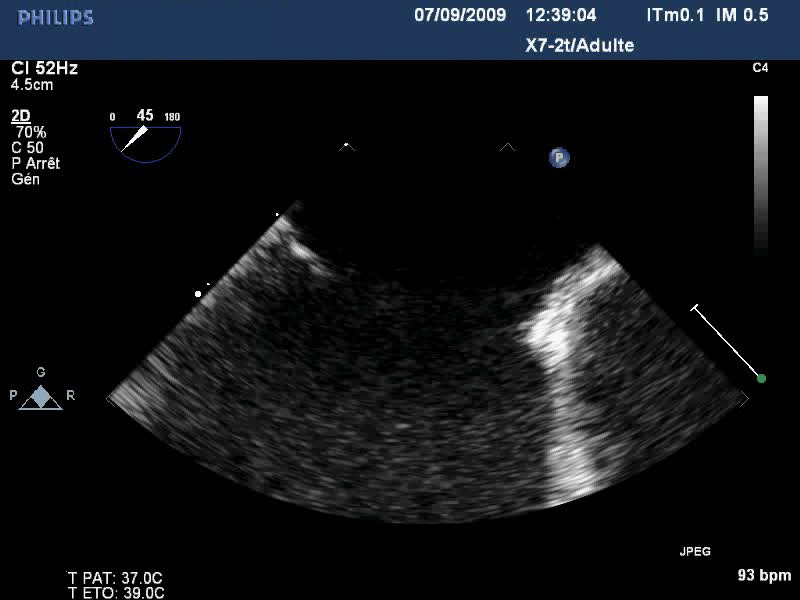The width and height of the screenshot is (800, 600).
Task: Click the ITm0.1 thermal index value
Action: click(x=675, y=15)
